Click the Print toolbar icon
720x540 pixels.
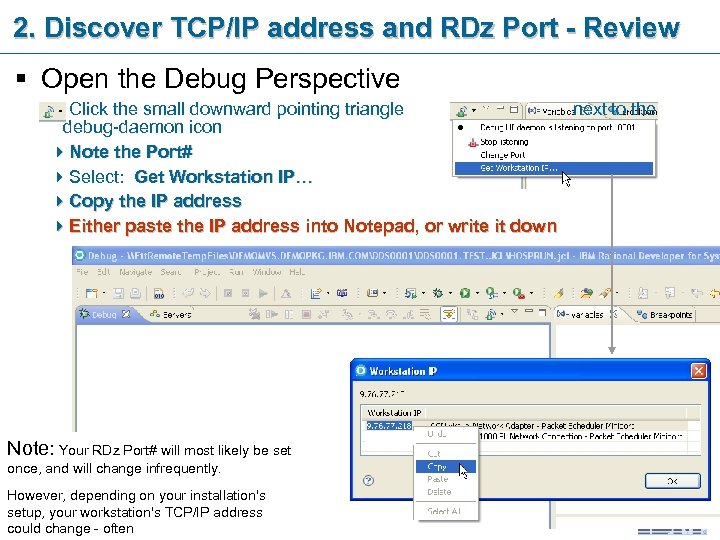pos(135,293)
